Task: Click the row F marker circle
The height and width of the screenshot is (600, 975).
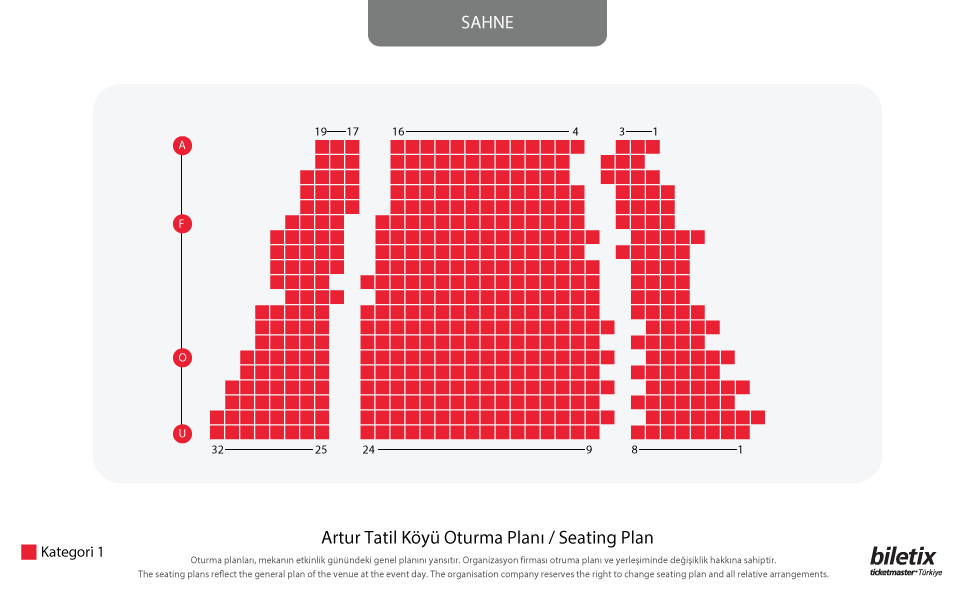Action: [182, 224]
